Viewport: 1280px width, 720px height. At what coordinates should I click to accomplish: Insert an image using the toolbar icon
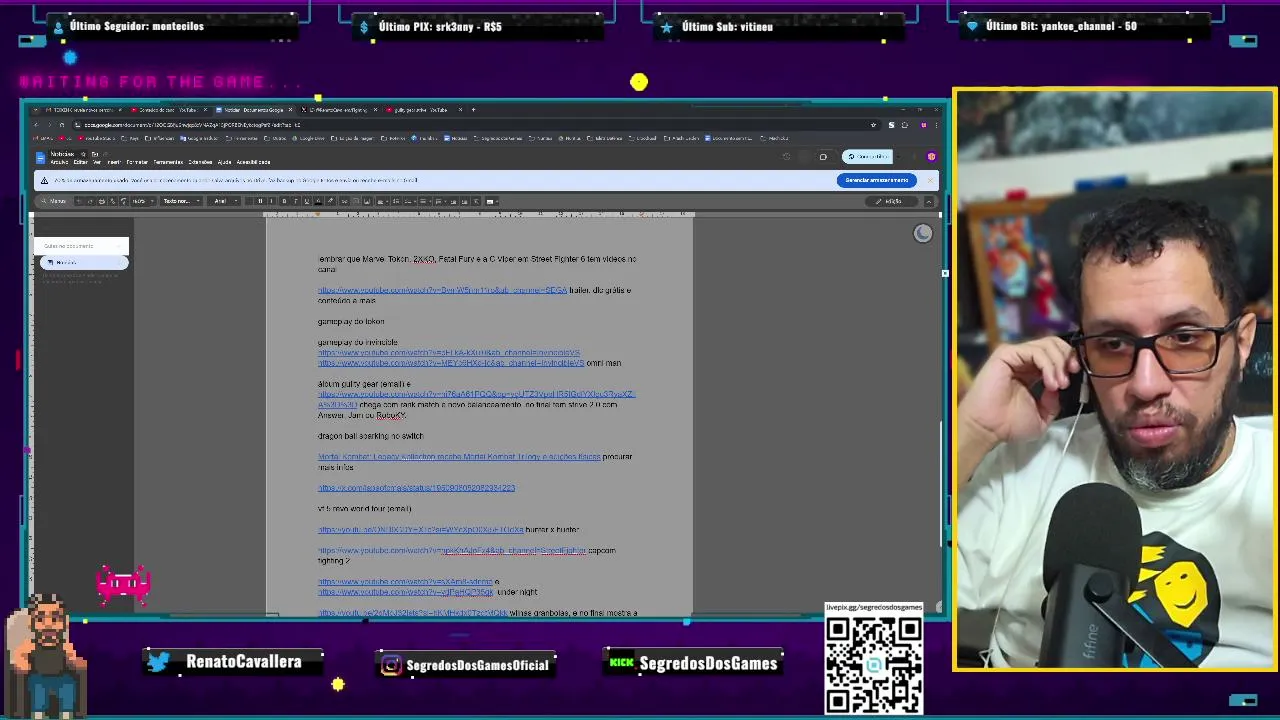click(x=367, y=201)
